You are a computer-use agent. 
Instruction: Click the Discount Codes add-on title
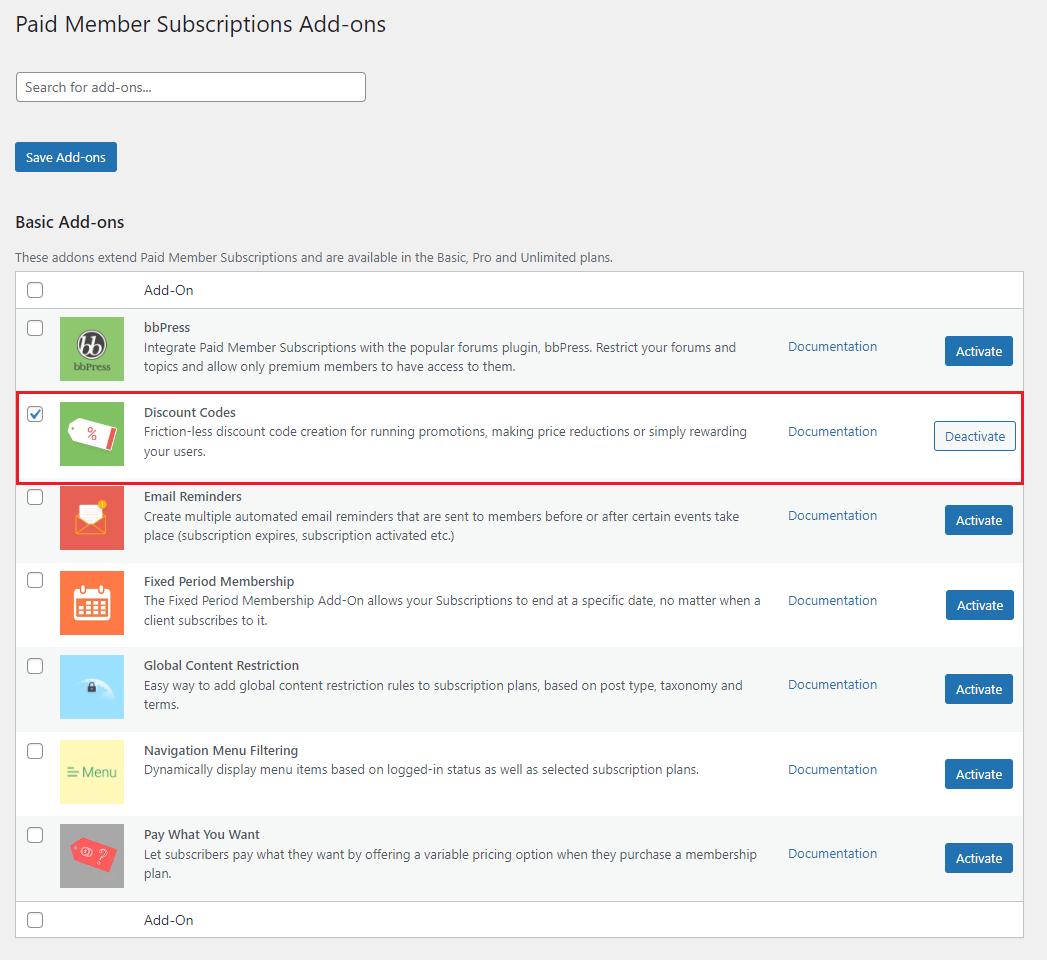pyautogui.click(x=190, y=412)
